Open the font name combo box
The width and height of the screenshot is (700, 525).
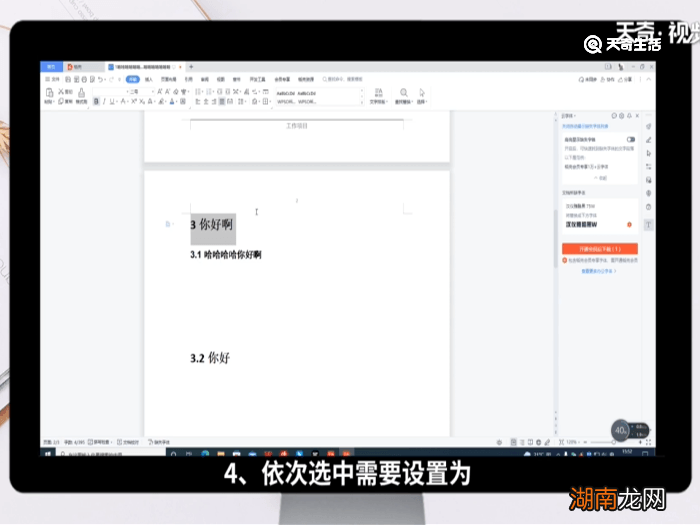click(x=110, y=92)
